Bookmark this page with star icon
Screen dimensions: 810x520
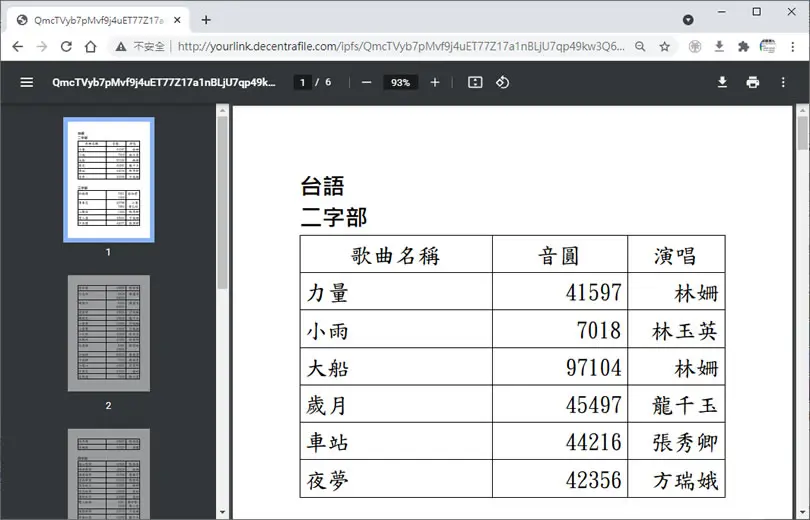tap(665, 46)
